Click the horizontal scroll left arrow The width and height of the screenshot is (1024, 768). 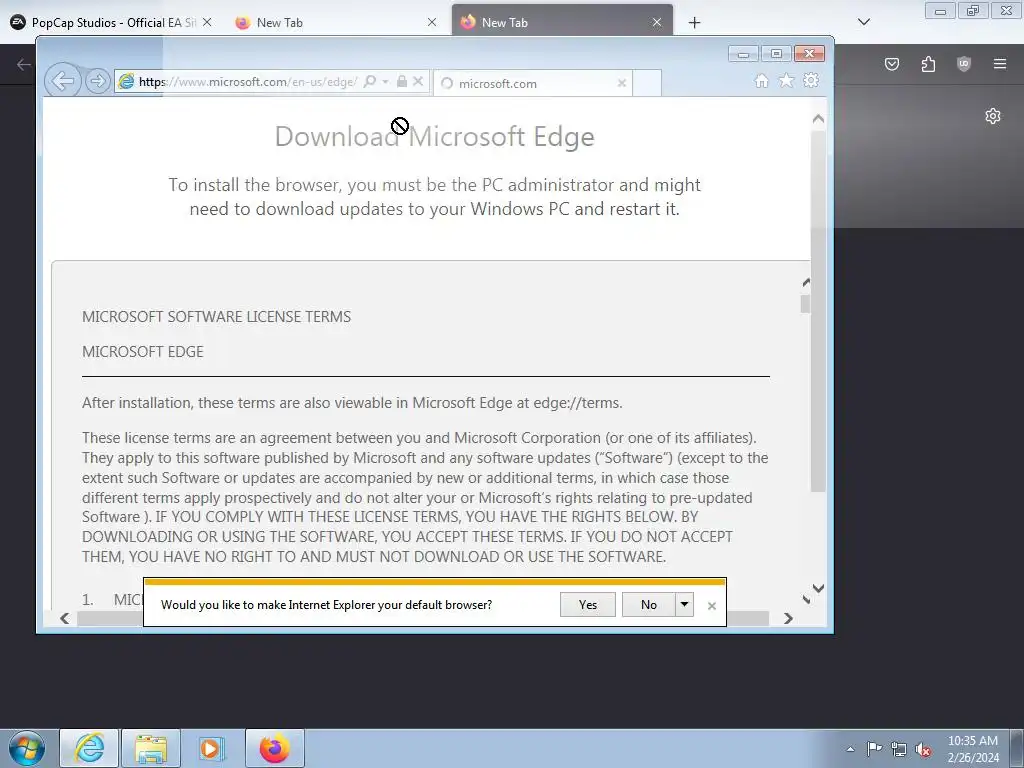(64, 618)
